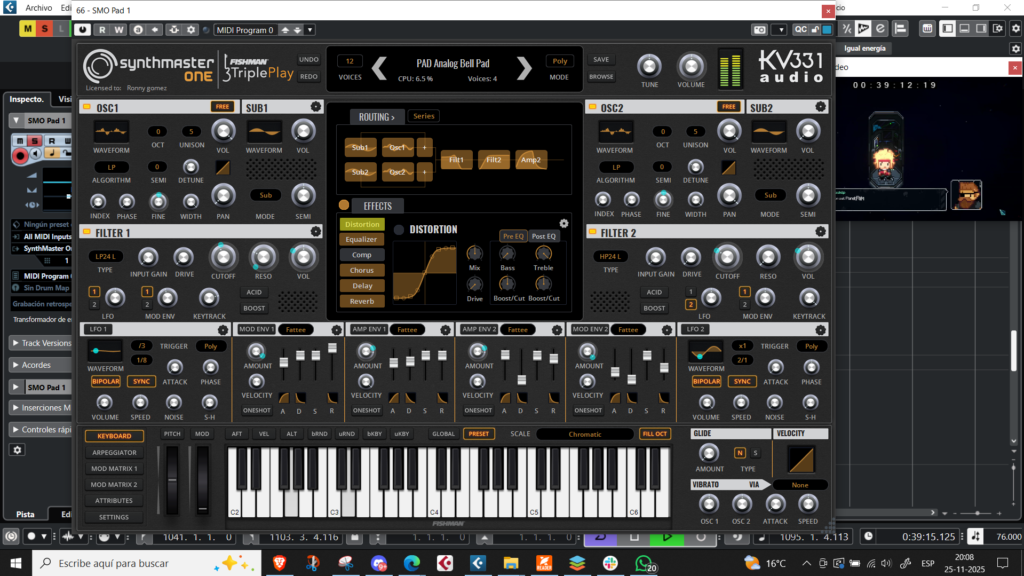Click pitch bend wheel strip
The height and width of the screenshot is (576, 1024).
[172, 479]
